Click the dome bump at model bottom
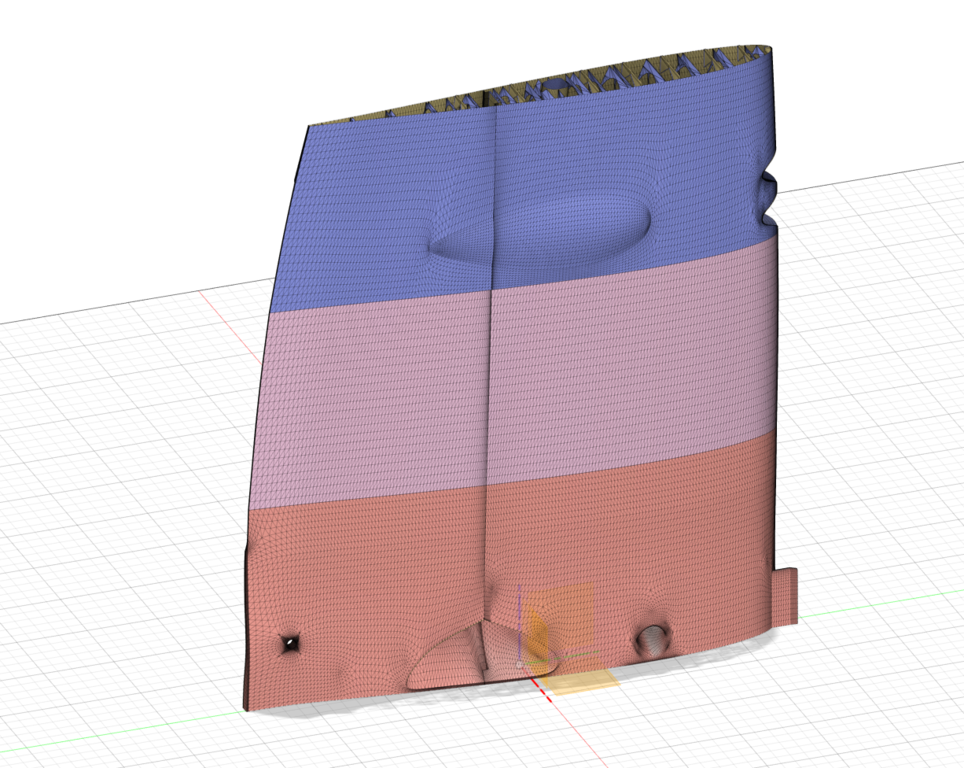This screenshot has width=964, height=768. (x=455, y=660)
